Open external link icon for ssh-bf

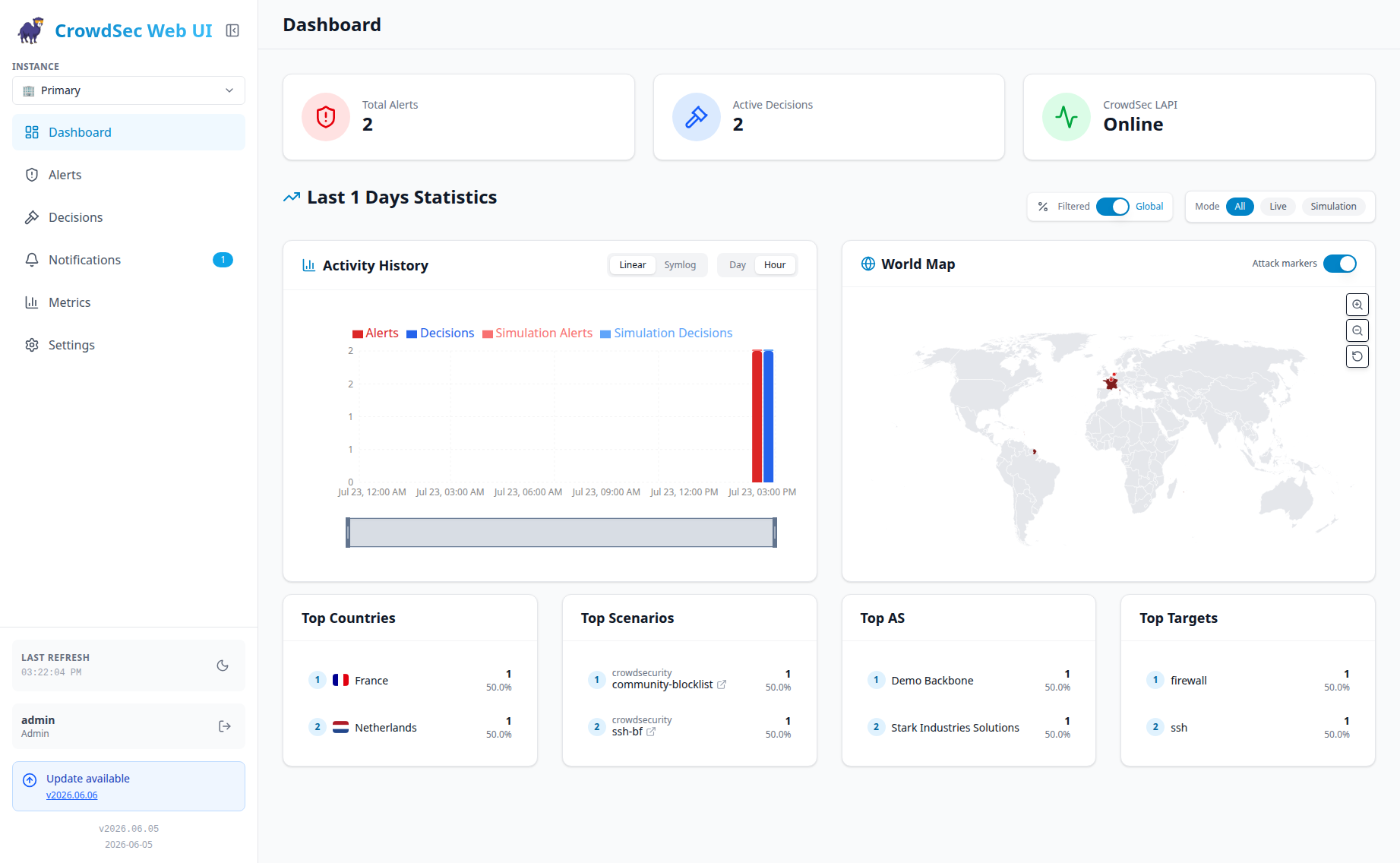pos(651,732)
